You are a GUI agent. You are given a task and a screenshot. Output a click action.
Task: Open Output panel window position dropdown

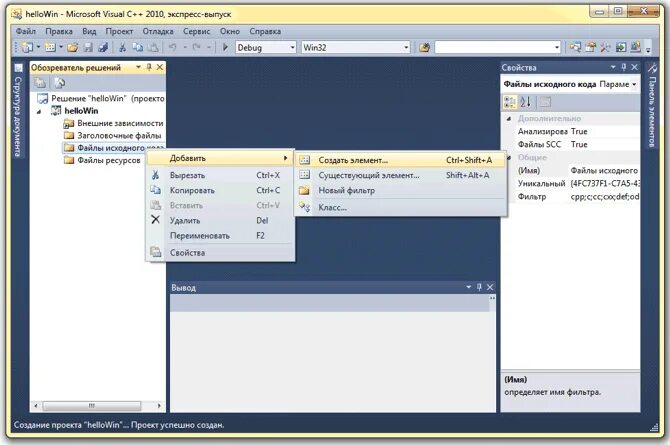coord(469,287)
